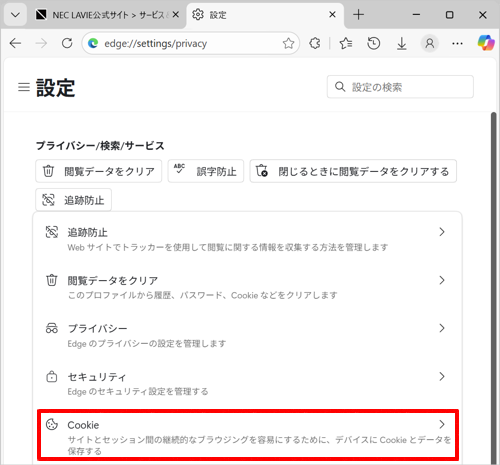Maximize the Edge window

tap(450, 15)
